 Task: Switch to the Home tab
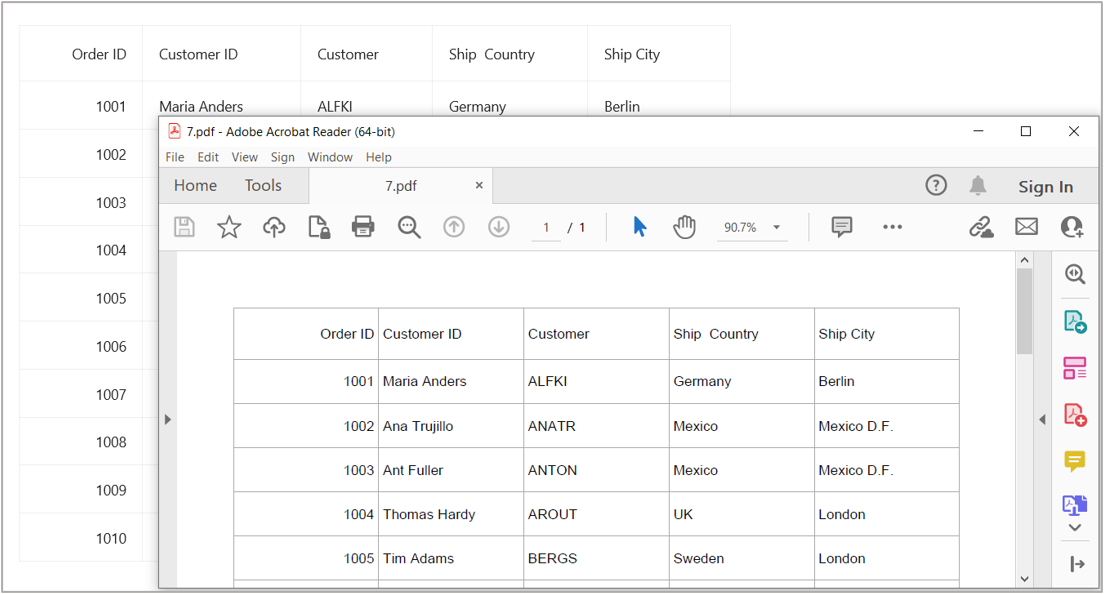point(195,185)
